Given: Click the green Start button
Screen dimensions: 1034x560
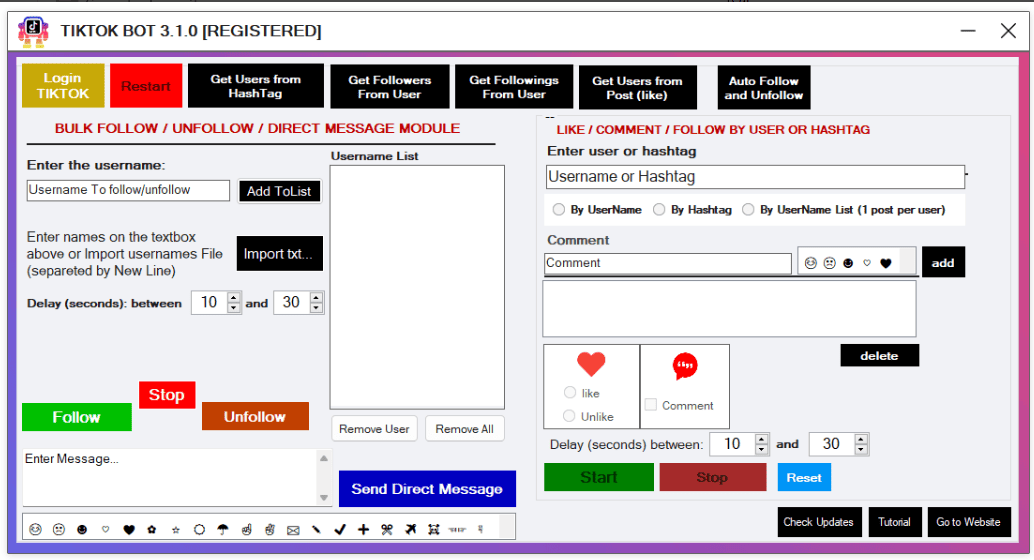Looking at the screenshot, I should pyautogui.click(x=599, y=477).
